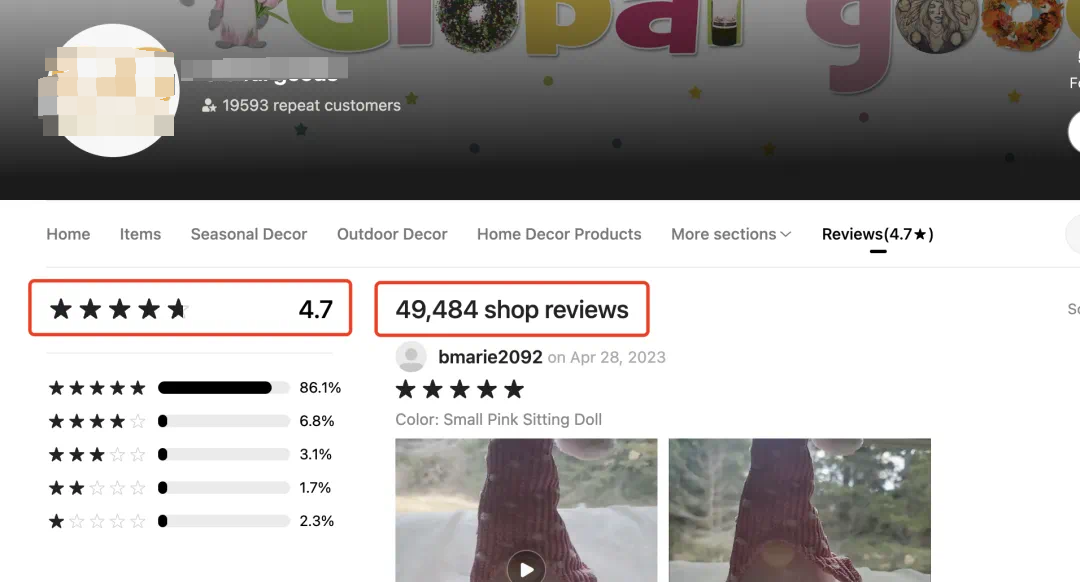Open the Outdoor Decor section
The image size is (1080, 582).
pos(392,234)
